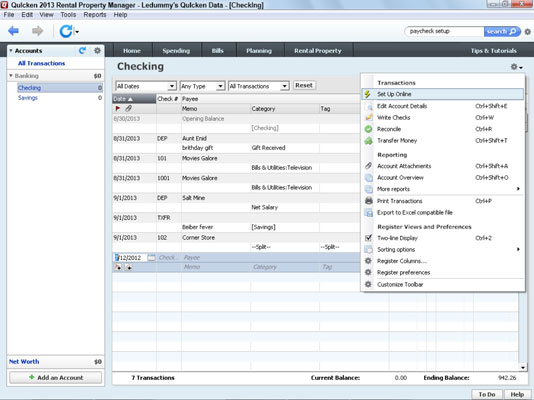Click the new transaction date field
The image size is (534, 400).
click(x=130, y=258)
